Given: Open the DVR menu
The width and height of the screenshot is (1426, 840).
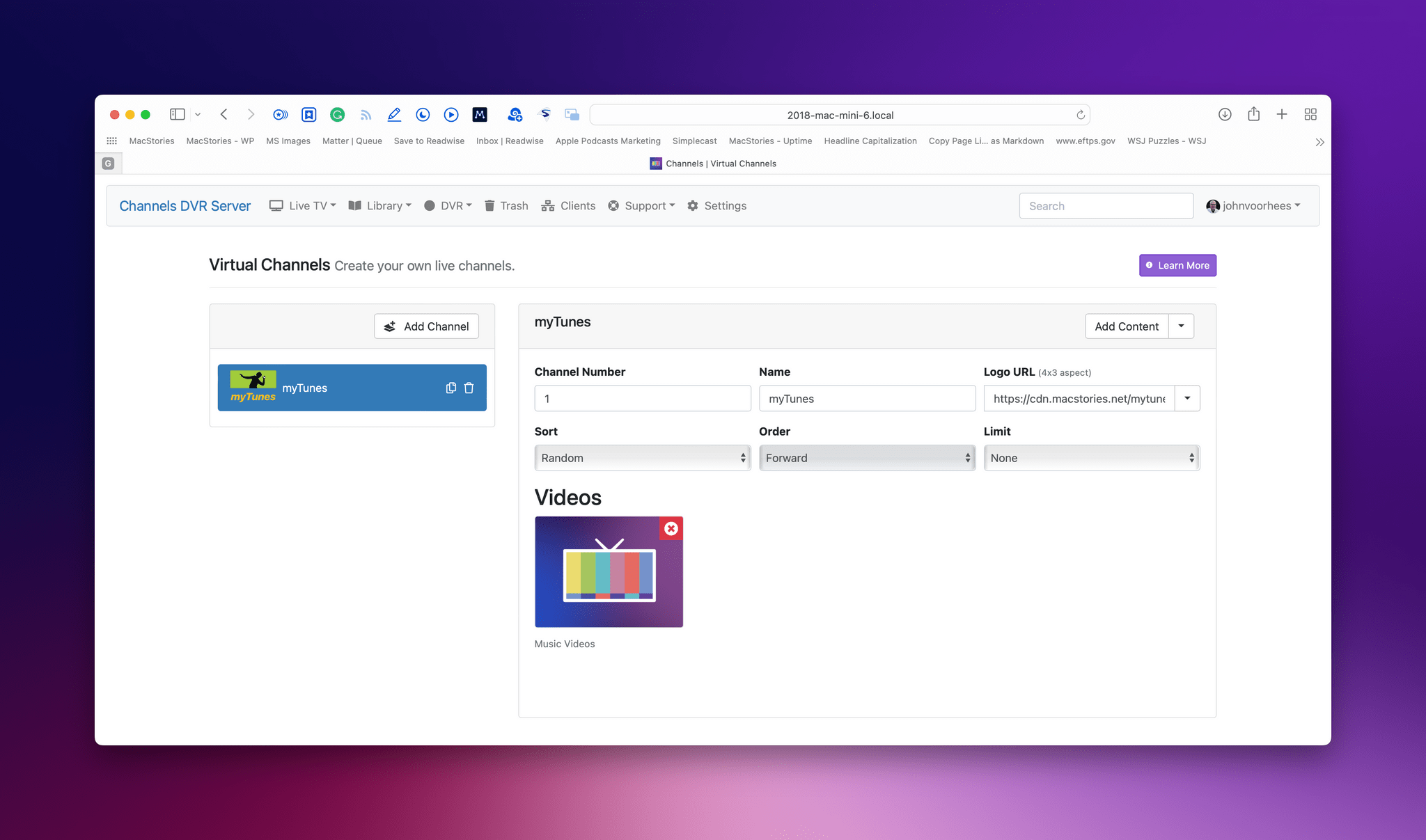Looking at the screenshot, I should [448, 205].
